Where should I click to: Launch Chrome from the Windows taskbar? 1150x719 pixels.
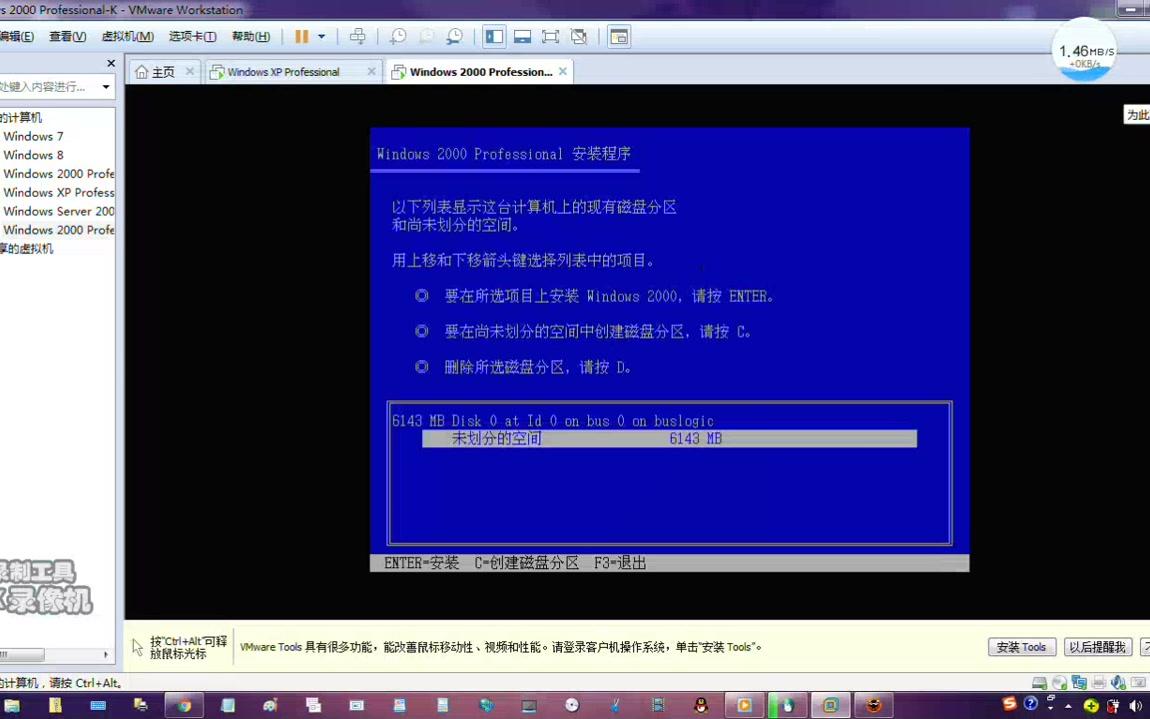[184, 705]
